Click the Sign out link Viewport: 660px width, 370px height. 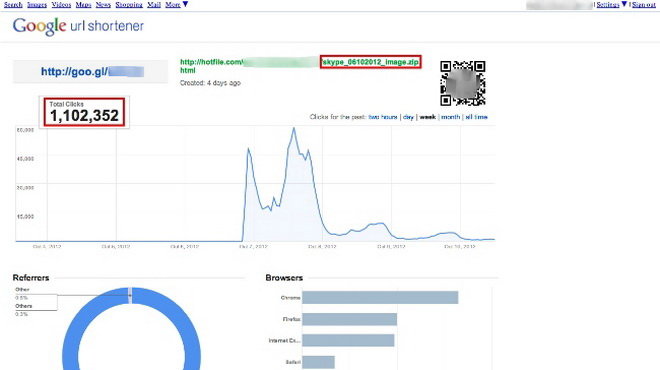pos(644,5)
